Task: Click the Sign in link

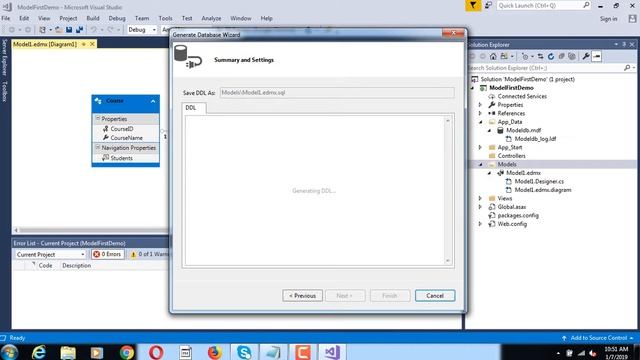Action: (x=608, y=19)
